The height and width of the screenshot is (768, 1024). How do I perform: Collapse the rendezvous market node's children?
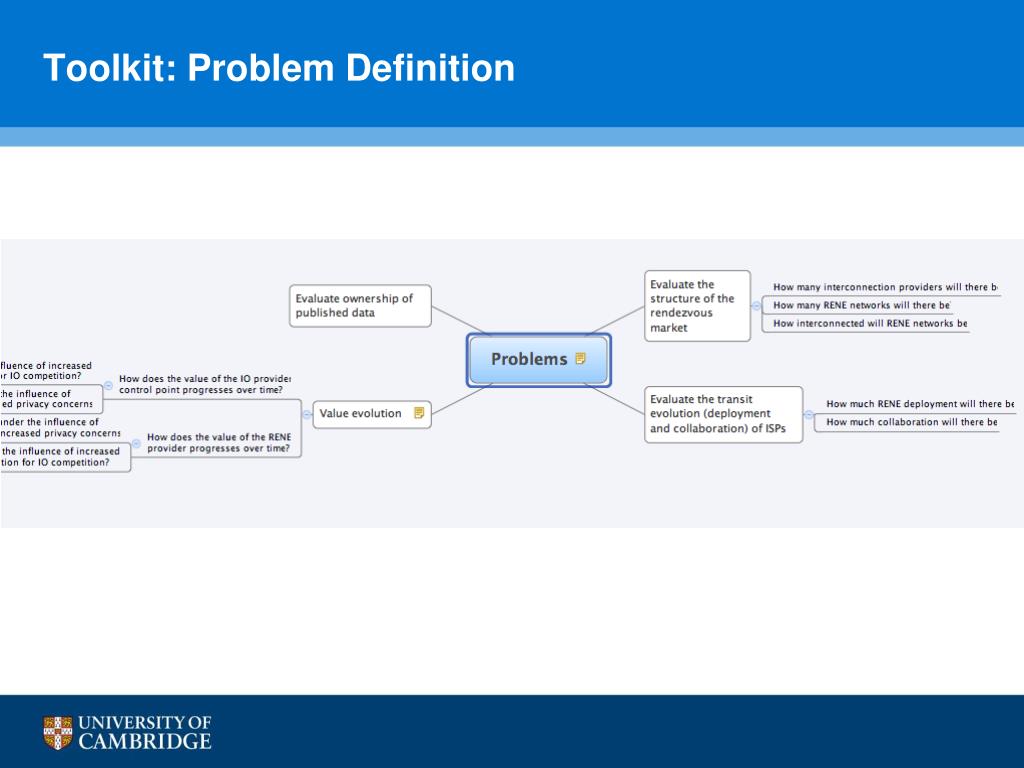[756, 306]
